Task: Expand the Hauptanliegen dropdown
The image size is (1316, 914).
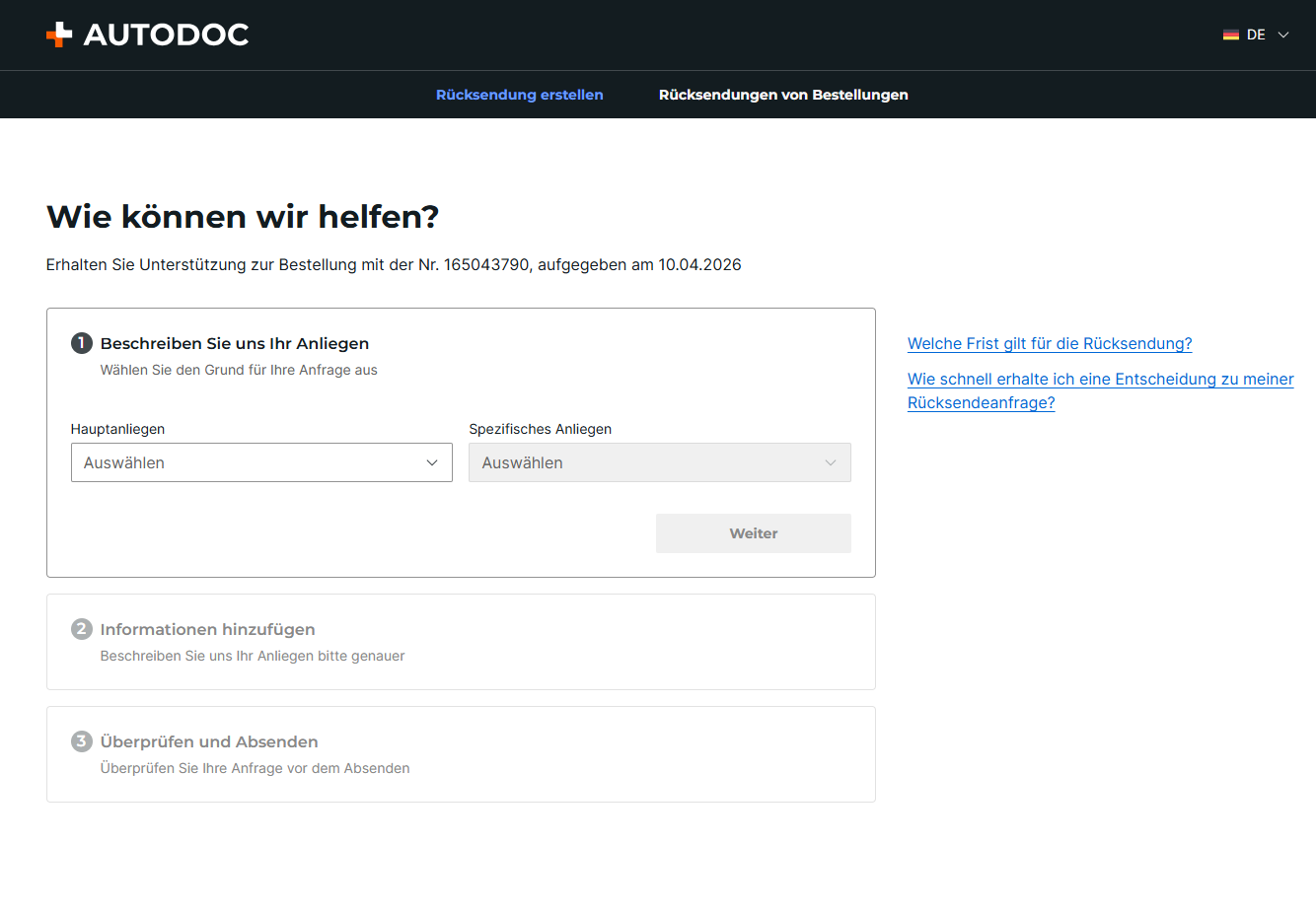Action: [x=261, y=462]
